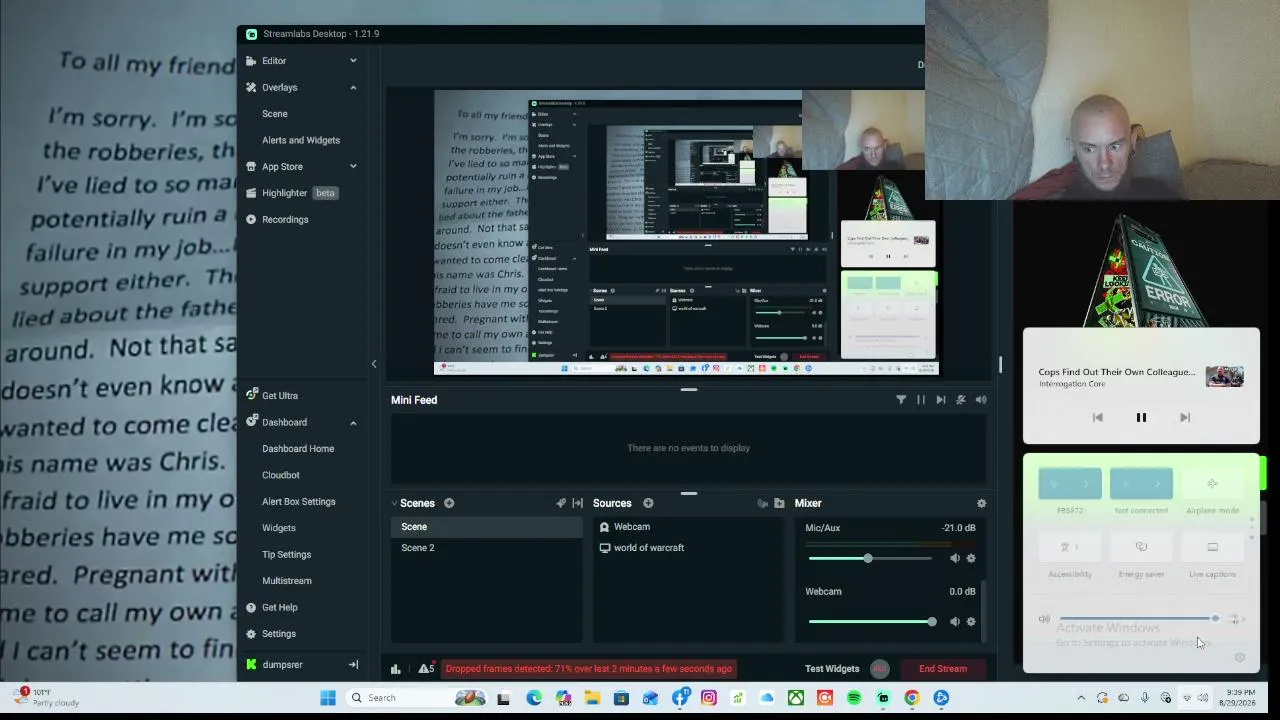Open Mic/Aux source settings gear
The image size is (1280, 720).
click(971, 558)
